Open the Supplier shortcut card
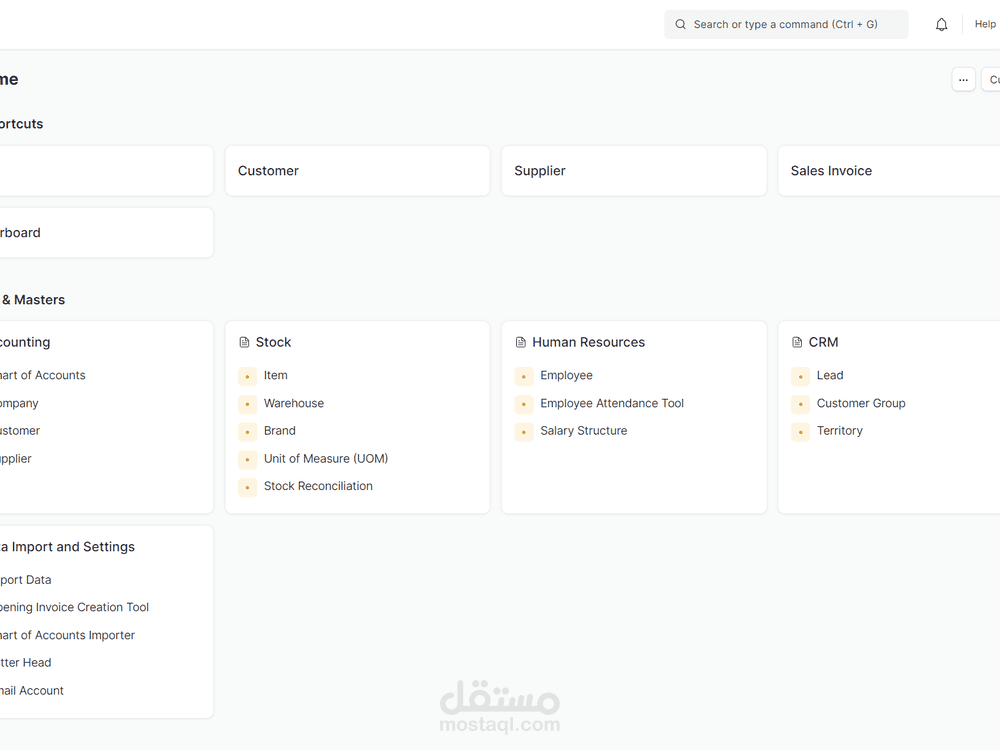 point(634,171)
